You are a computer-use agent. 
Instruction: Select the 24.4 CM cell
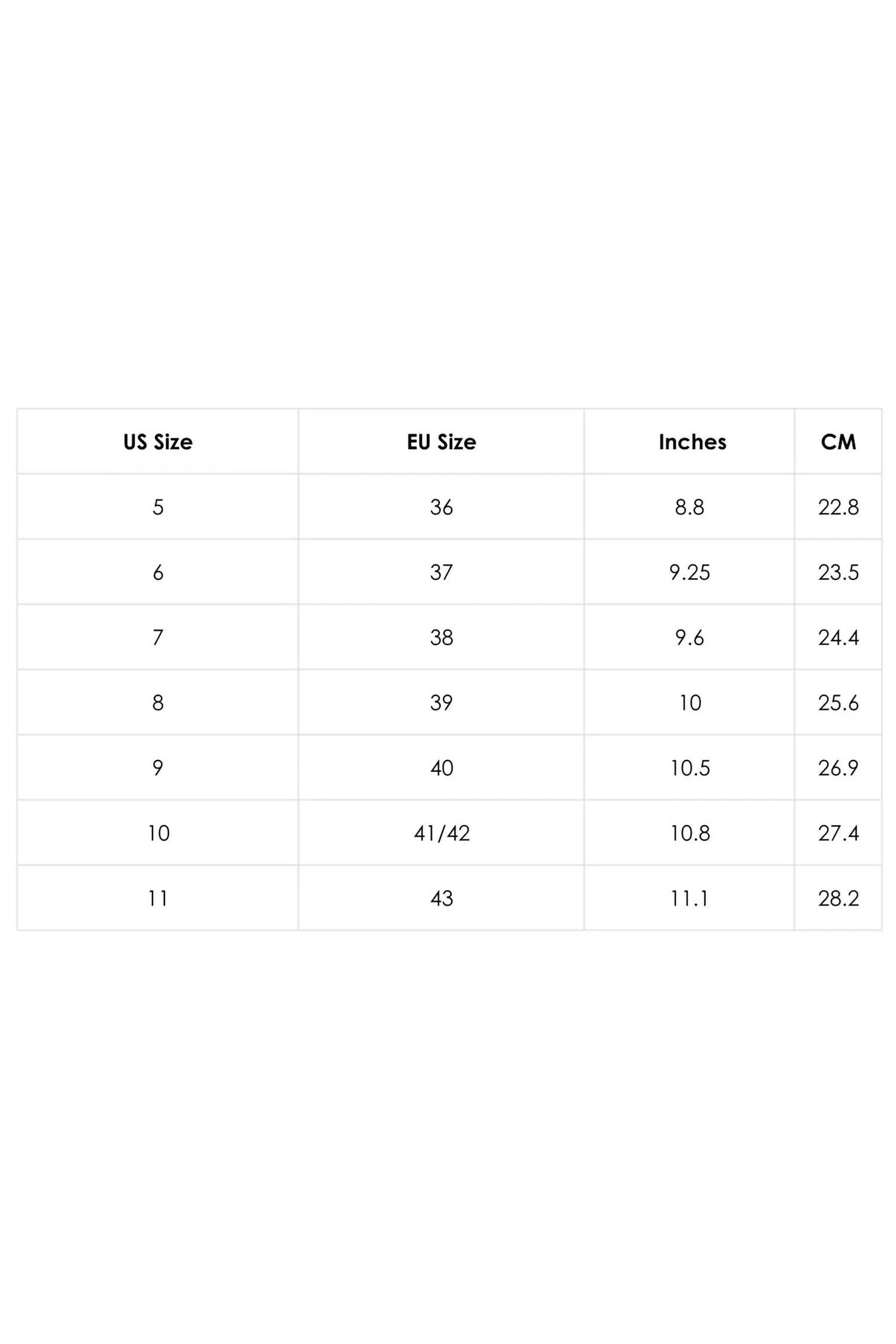coord(838,637)
